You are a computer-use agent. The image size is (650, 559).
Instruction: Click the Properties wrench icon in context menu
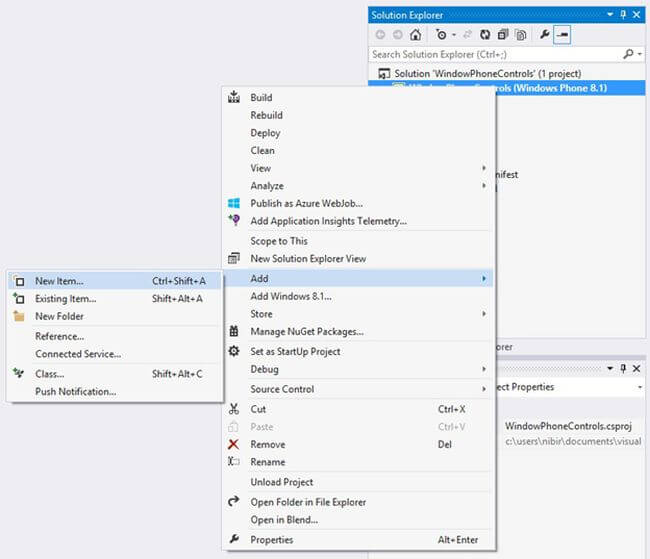tap(234, 539)
